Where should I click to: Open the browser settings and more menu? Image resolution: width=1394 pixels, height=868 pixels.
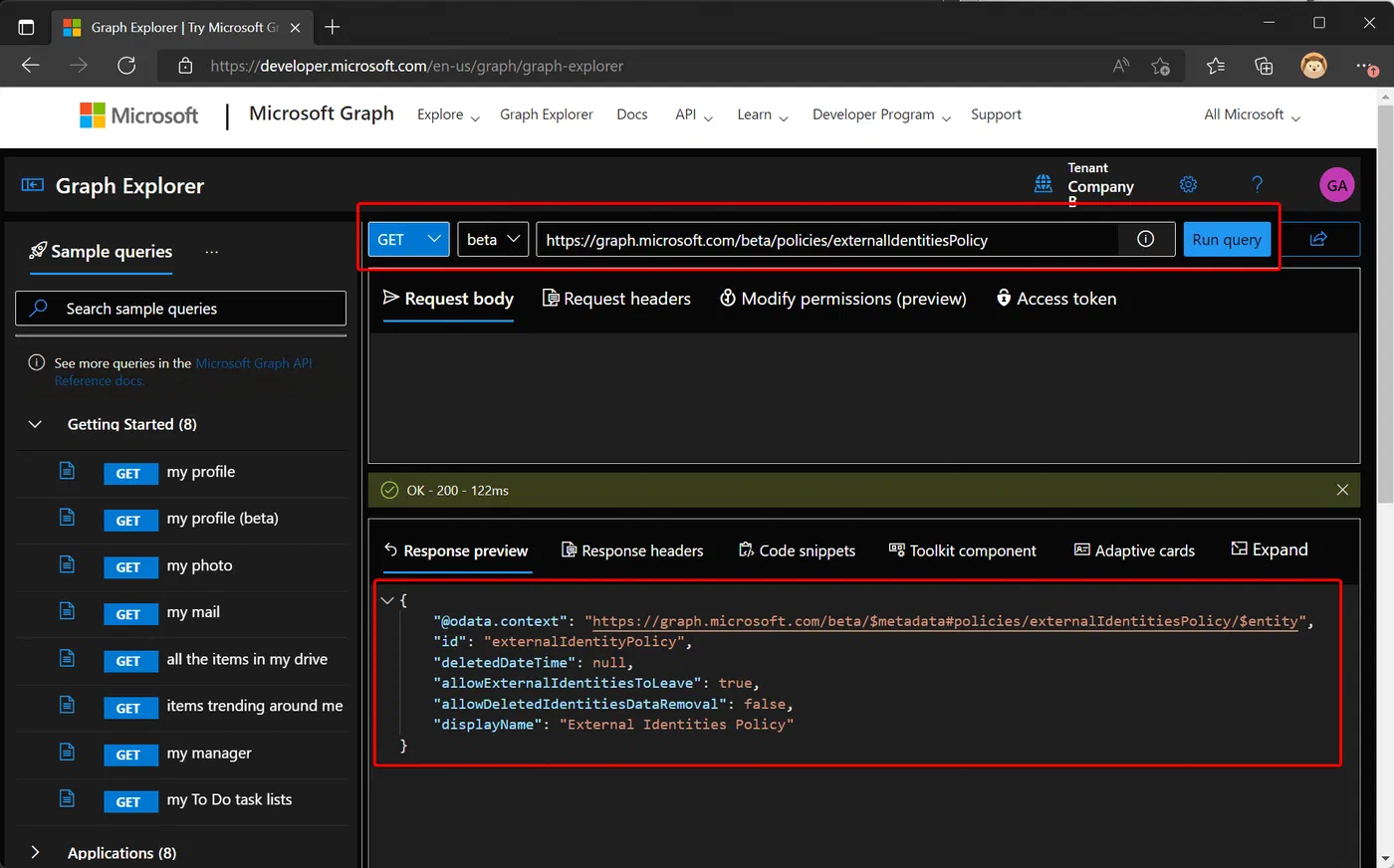click(1366, 67)
